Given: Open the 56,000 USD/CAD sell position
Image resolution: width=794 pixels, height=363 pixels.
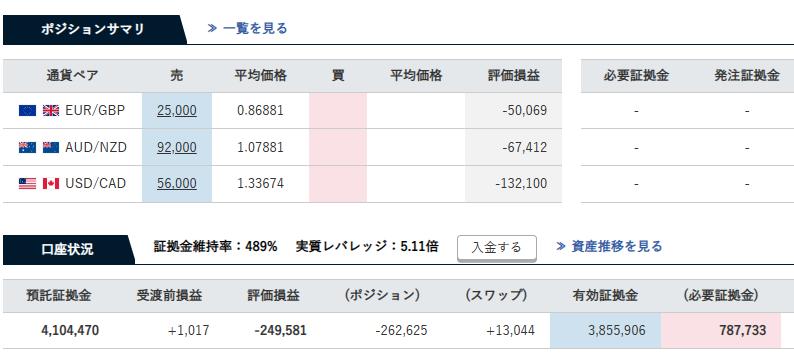Looking at the screenshot, I should [177, 183].
